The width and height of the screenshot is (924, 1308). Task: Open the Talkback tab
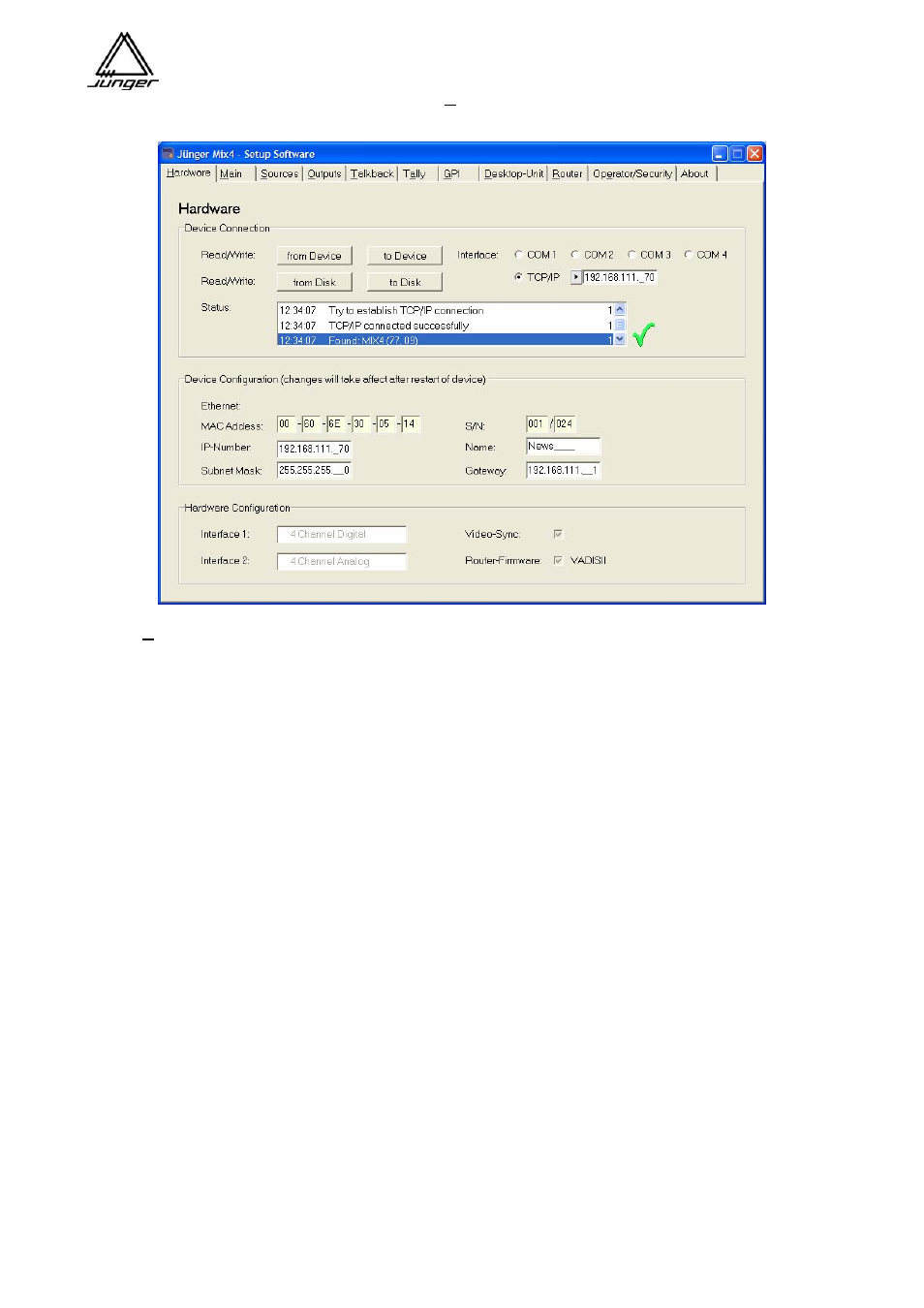pyautogui.click(x=372, y=173)
